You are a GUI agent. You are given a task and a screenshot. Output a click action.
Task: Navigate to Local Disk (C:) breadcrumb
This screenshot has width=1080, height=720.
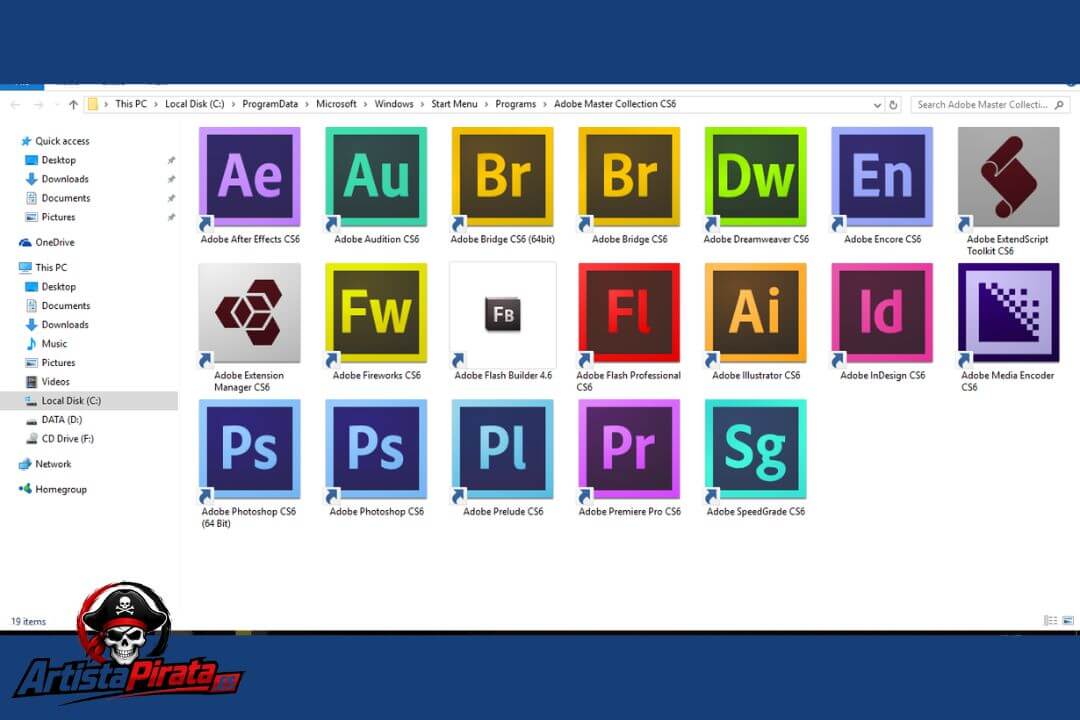[194, 104]
